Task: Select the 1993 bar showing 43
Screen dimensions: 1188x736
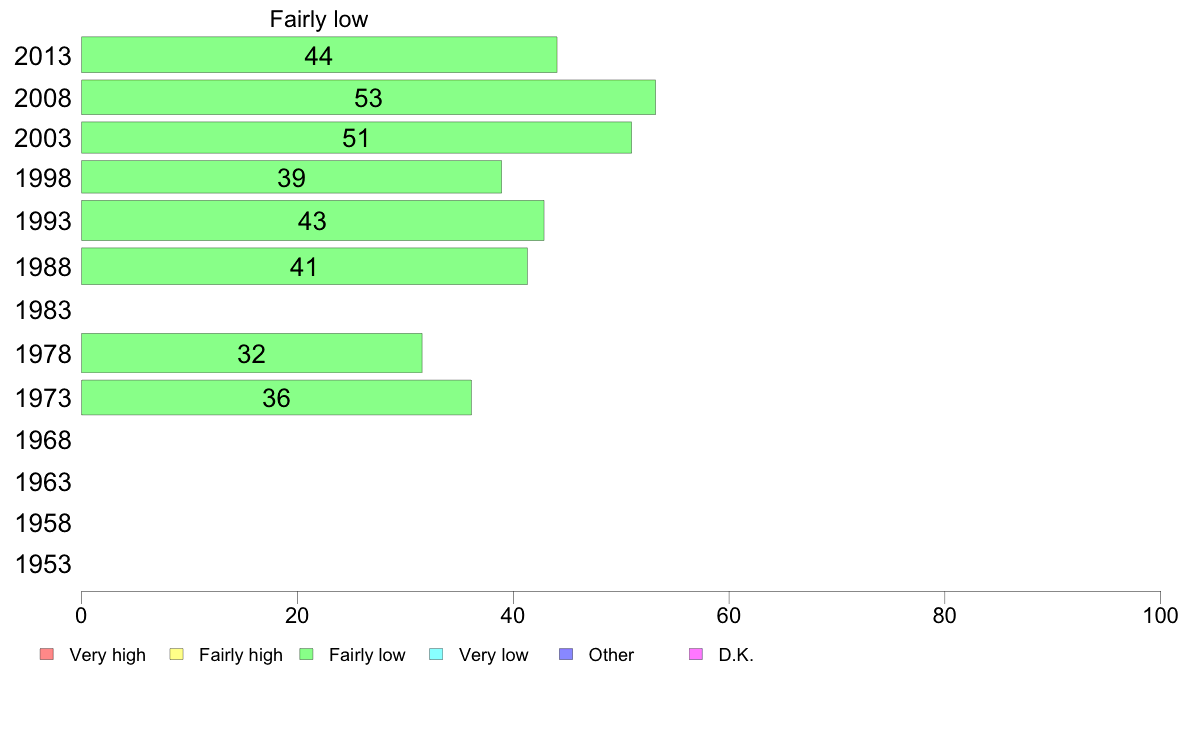Action: pyautogui.click(x=312, y=221)
